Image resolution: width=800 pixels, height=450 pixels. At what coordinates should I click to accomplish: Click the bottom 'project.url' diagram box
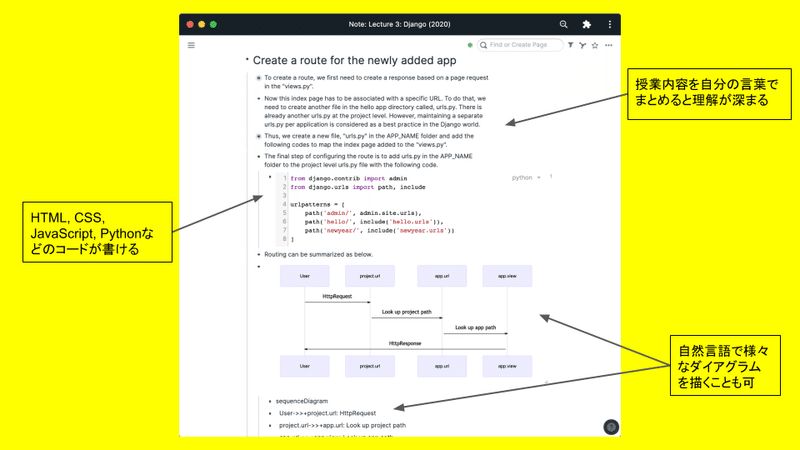click(370, 366)
